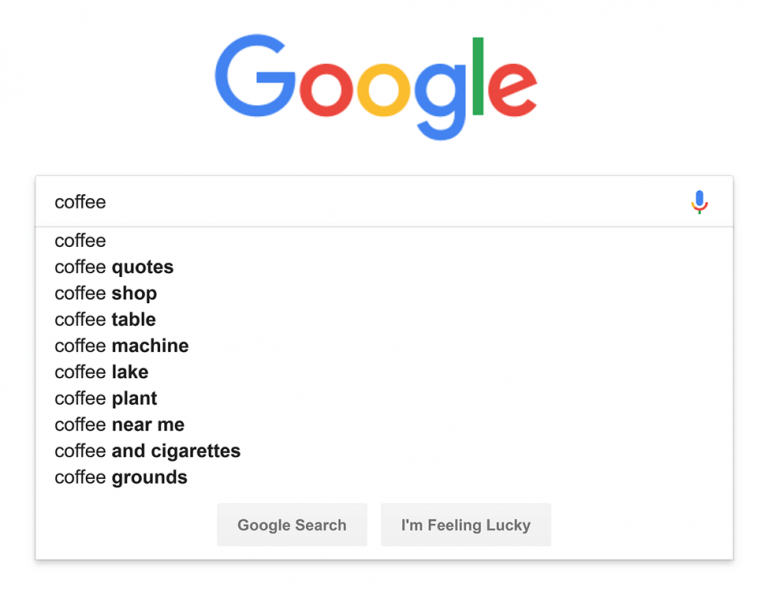Focus the search box containing "coffee"
Viewport: 768px width, 595px height.
coord(360,202)
